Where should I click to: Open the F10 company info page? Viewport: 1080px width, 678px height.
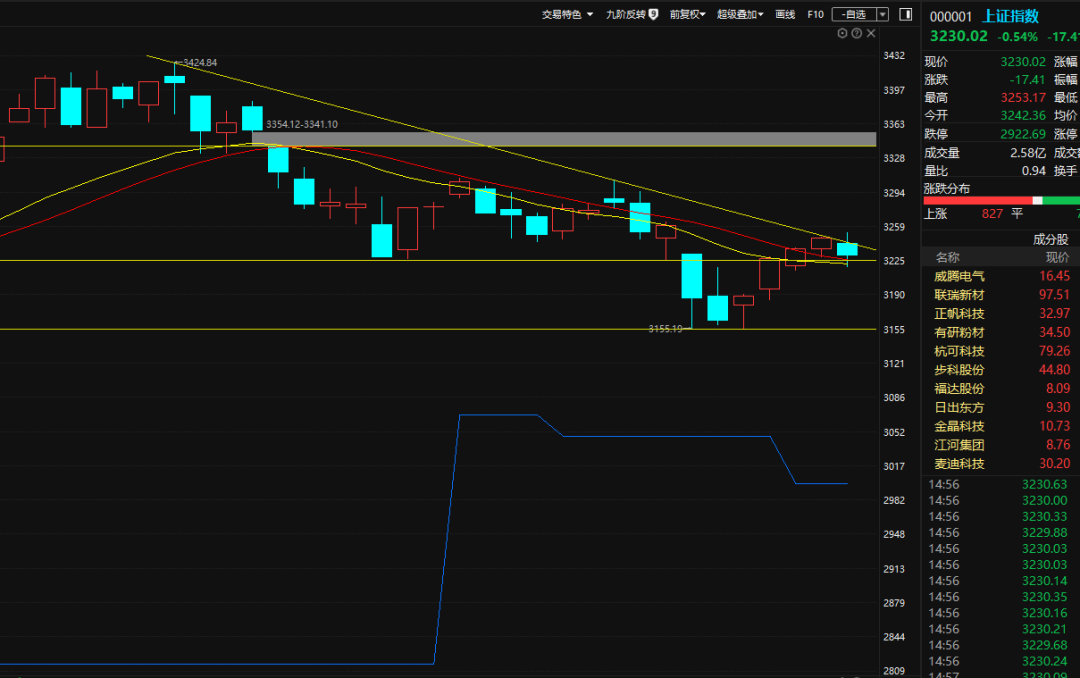pos(815,14)
